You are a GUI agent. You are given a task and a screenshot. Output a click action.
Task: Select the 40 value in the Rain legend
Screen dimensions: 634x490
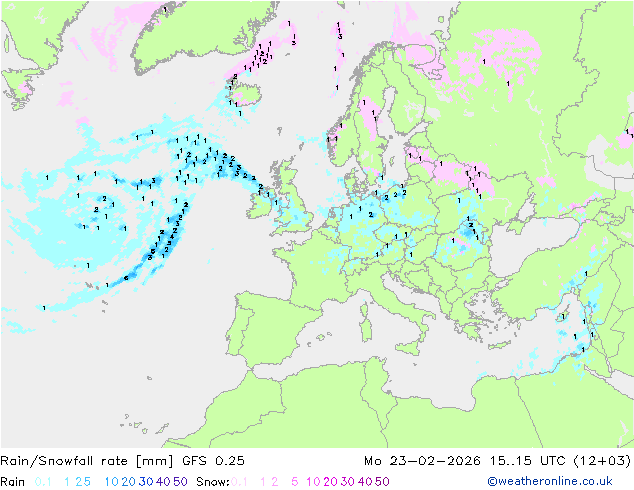(x=163, y=482)
